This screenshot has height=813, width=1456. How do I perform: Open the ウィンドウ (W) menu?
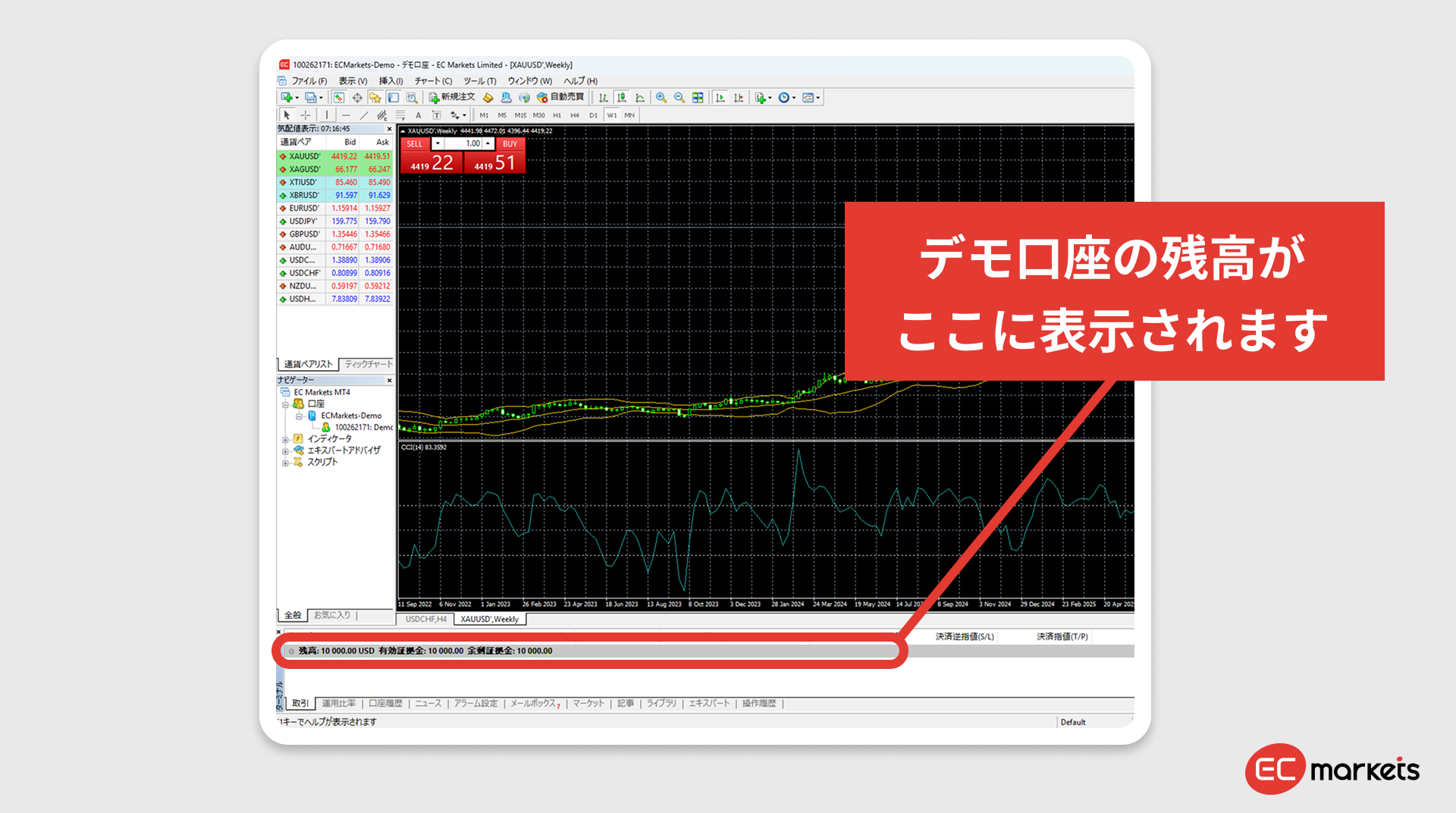tap(530, 81)
